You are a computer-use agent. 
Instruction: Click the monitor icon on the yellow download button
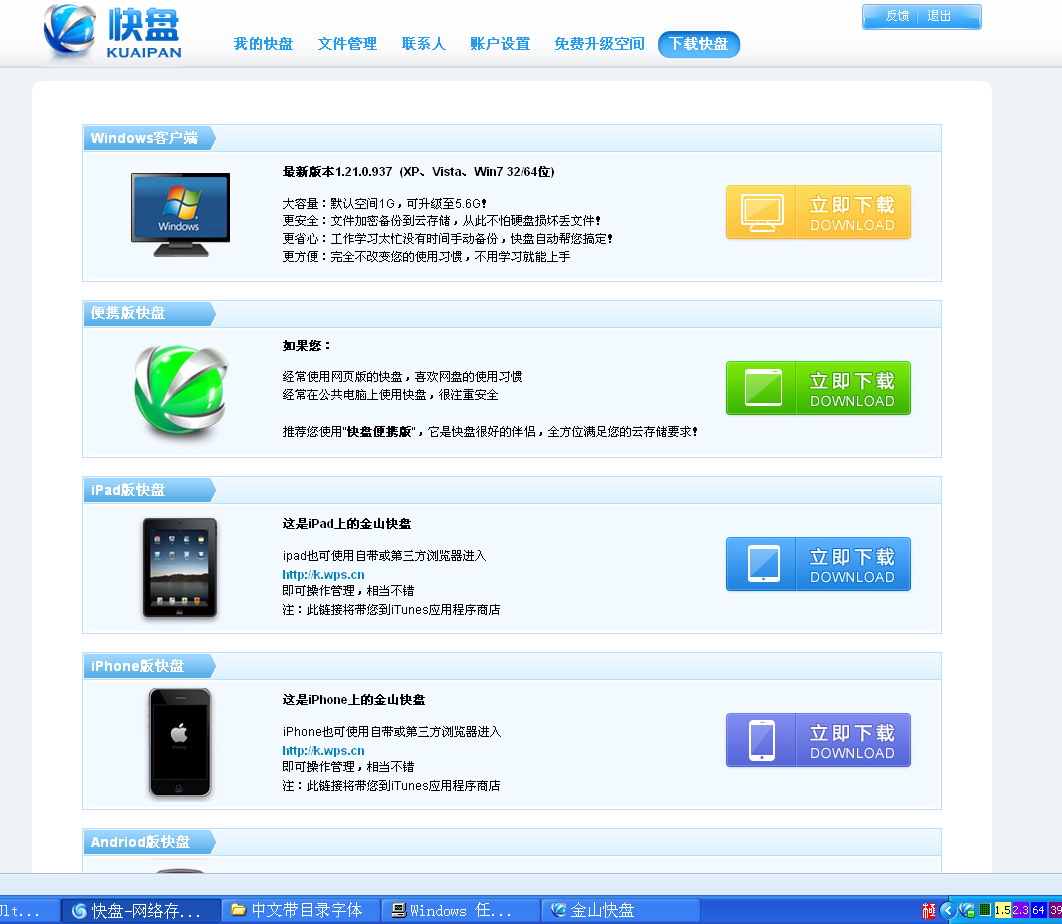point(762,212)
